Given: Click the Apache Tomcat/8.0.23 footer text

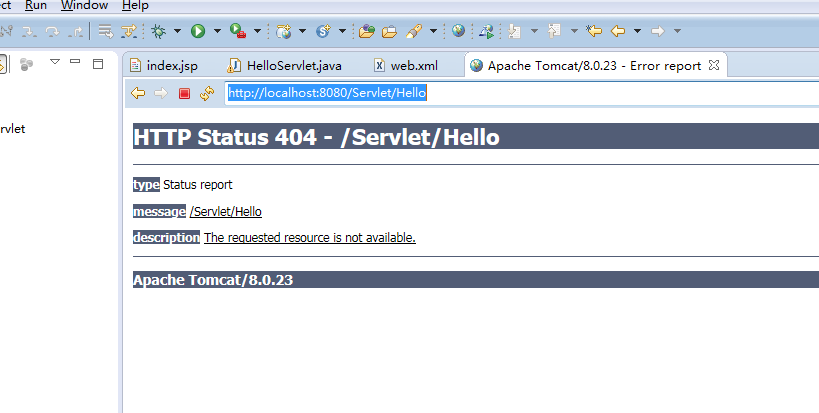Looking at the screenshot, I should pyautogui.click(x=213, y=280).
